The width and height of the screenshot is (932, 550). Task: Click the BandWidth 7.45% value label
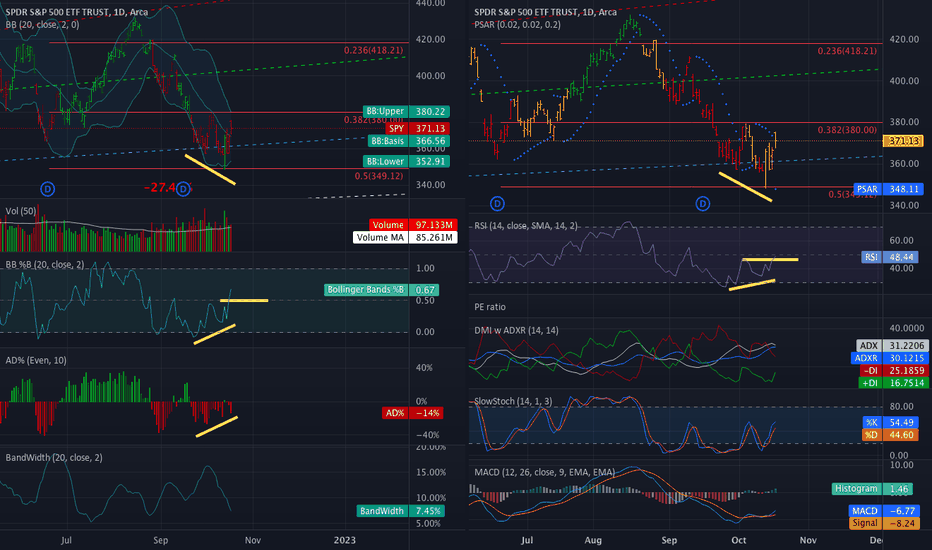coord(401,511)
